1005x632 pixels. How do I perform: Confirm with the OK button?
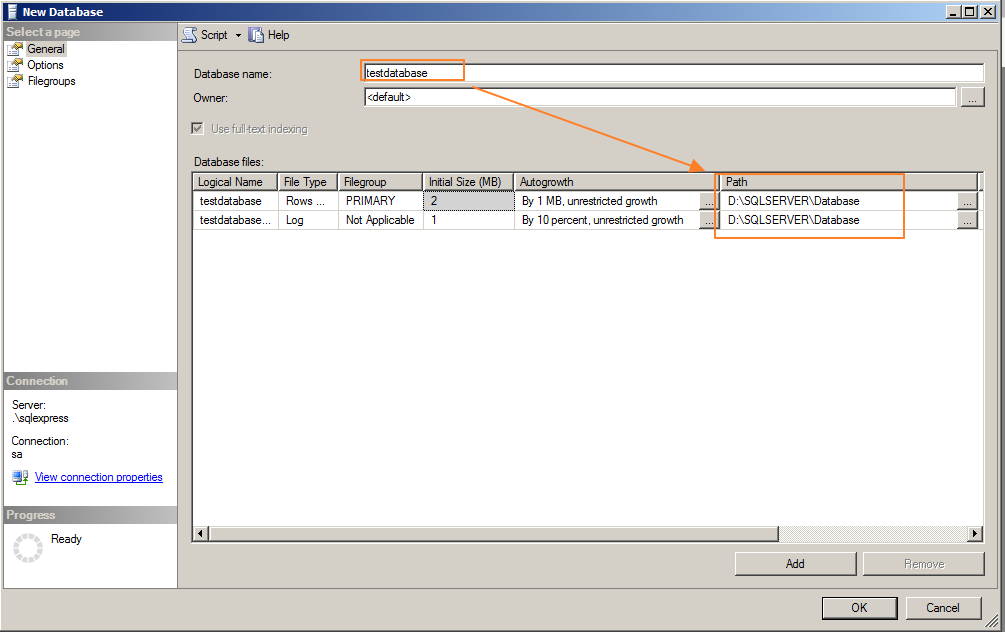pyautogui.click(x=859, y=607)
